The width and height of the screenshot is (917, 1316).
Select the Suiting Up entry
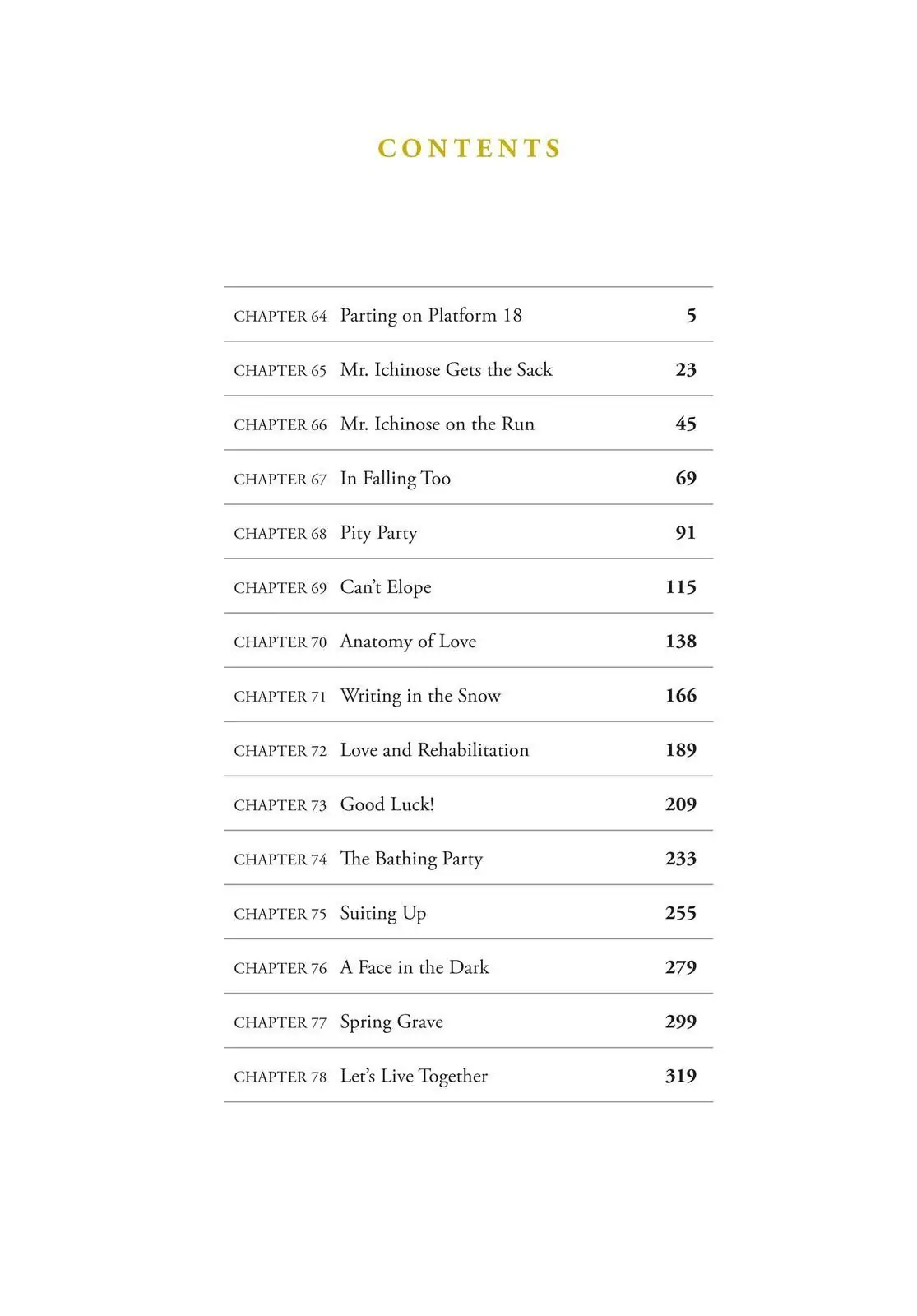[x=468, y=912]
